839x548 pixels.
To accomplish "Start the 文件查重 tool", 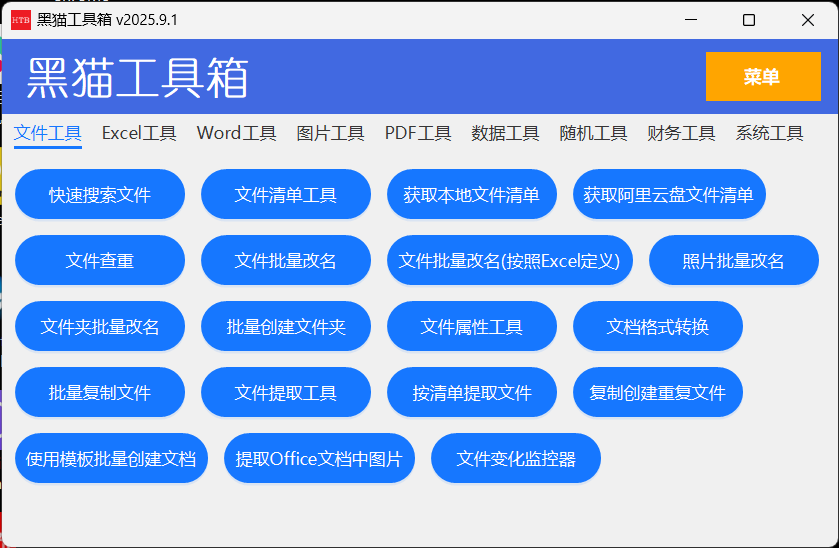I will pos(100,261).
